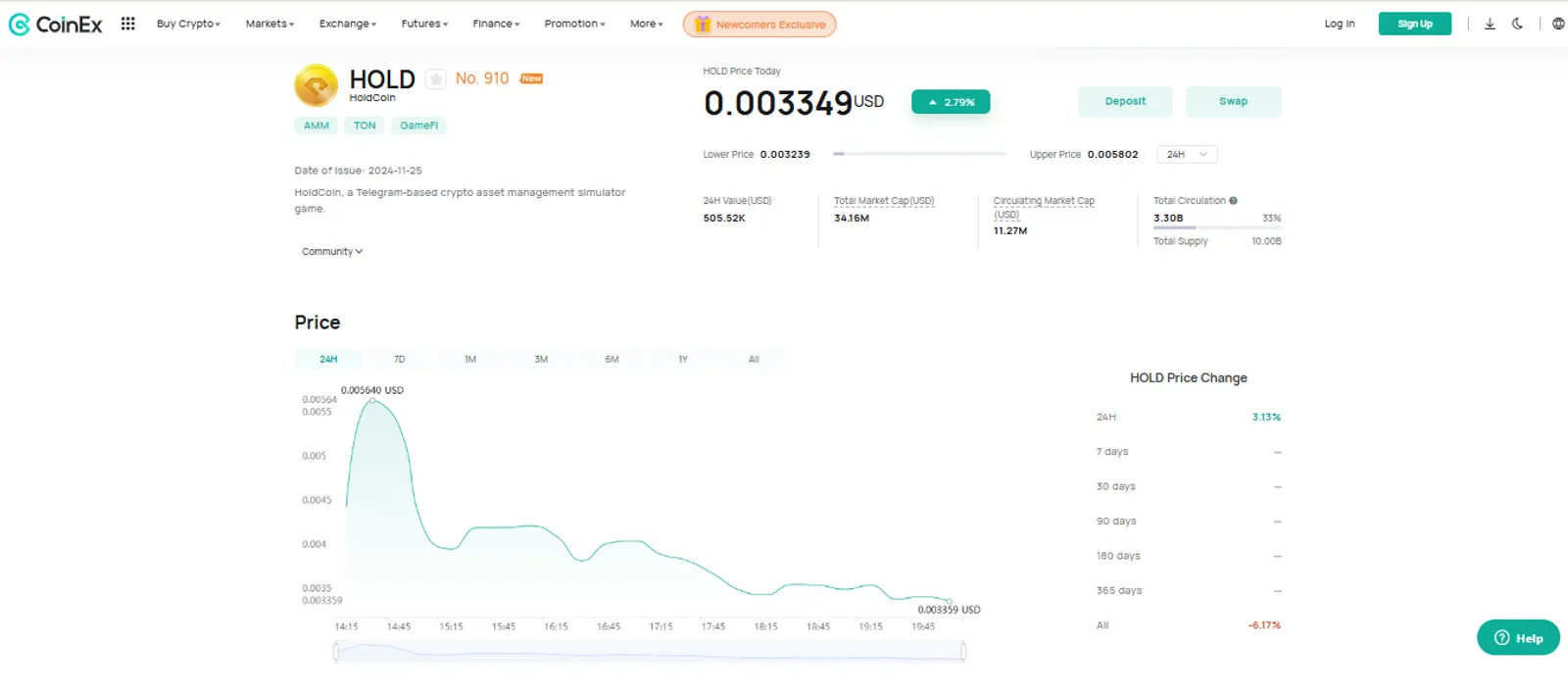Open the Markets menu
Screen dimensions: 1568x698
269,24
